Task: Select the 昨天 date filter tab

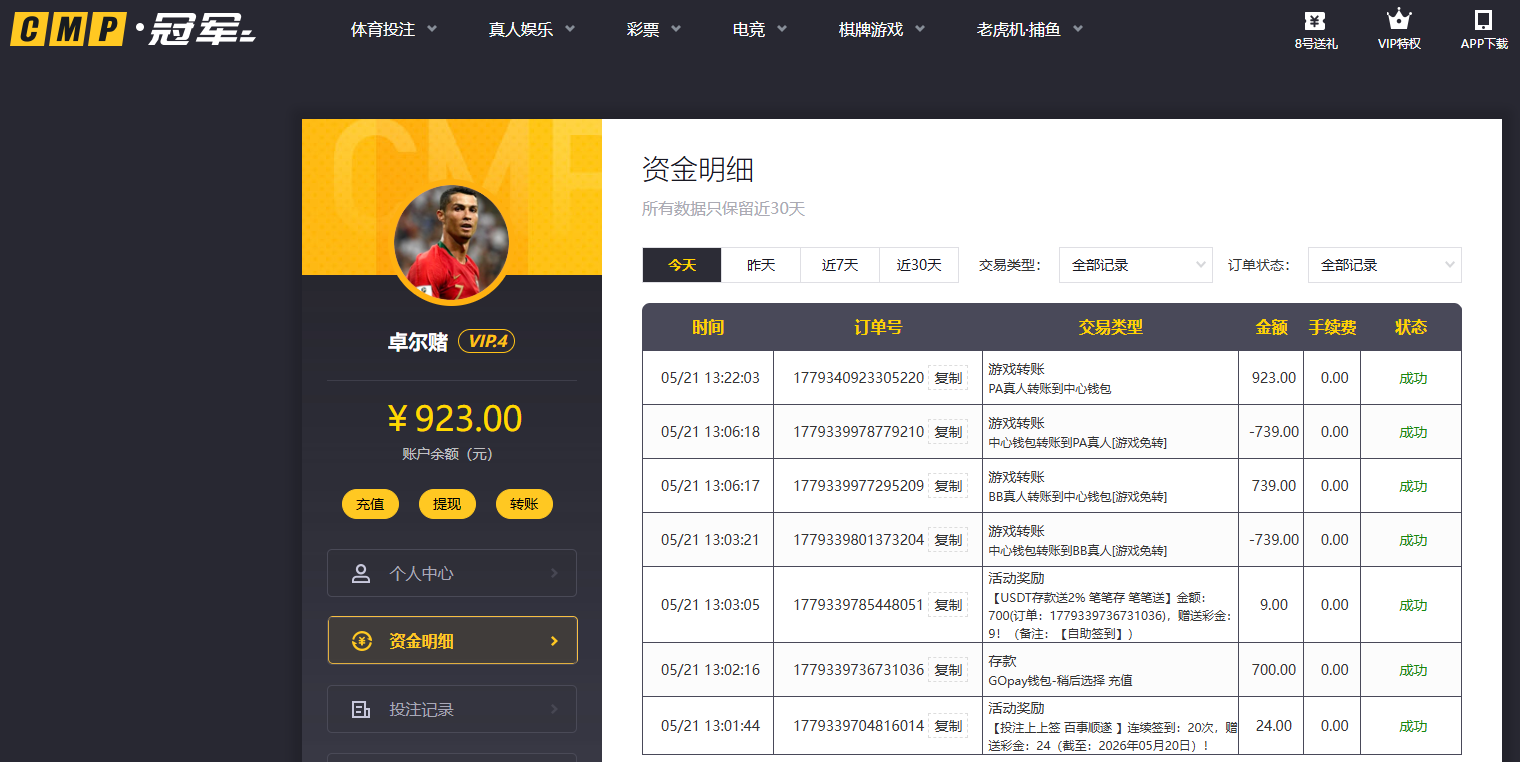Action: (761, 265)
